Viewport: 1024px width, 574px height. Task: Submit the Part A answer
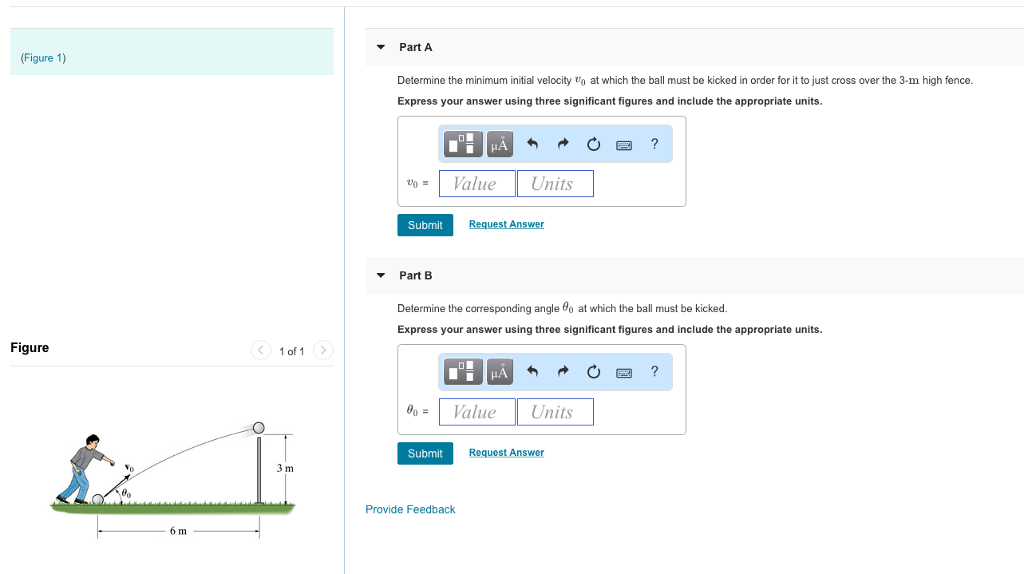pos(425,225)
